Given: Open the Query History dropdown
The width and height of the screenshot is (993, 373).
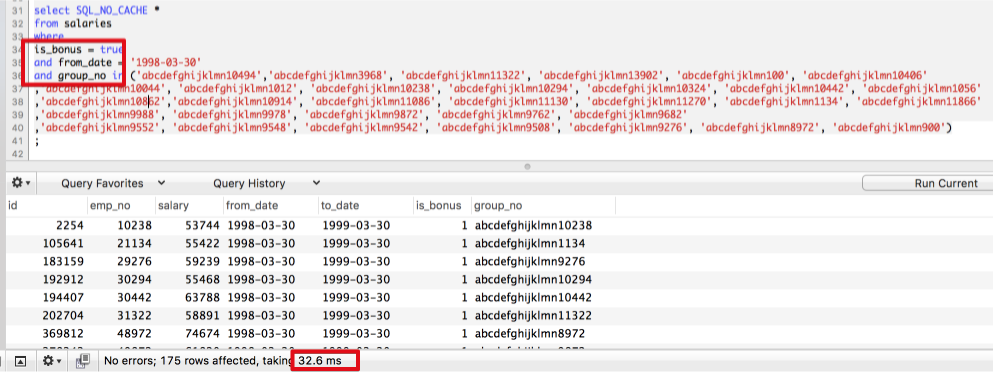Looking at the screenshot, I should [267, 183].
